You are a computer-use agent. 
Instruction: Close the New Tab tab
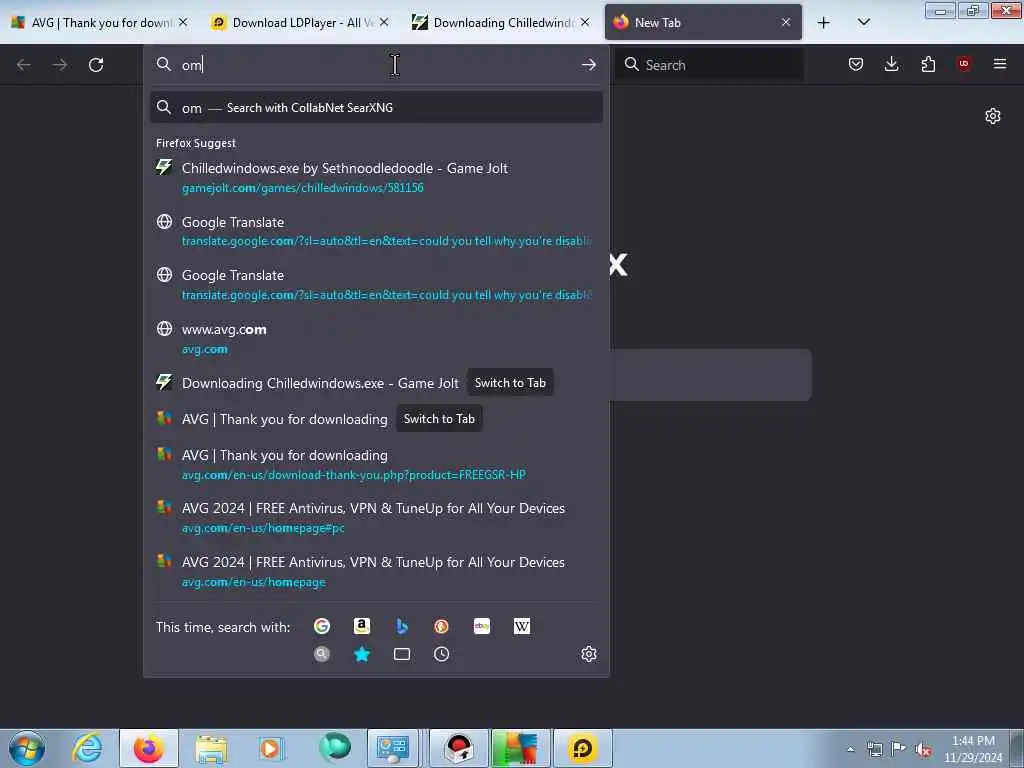click(x=786, y=23)
